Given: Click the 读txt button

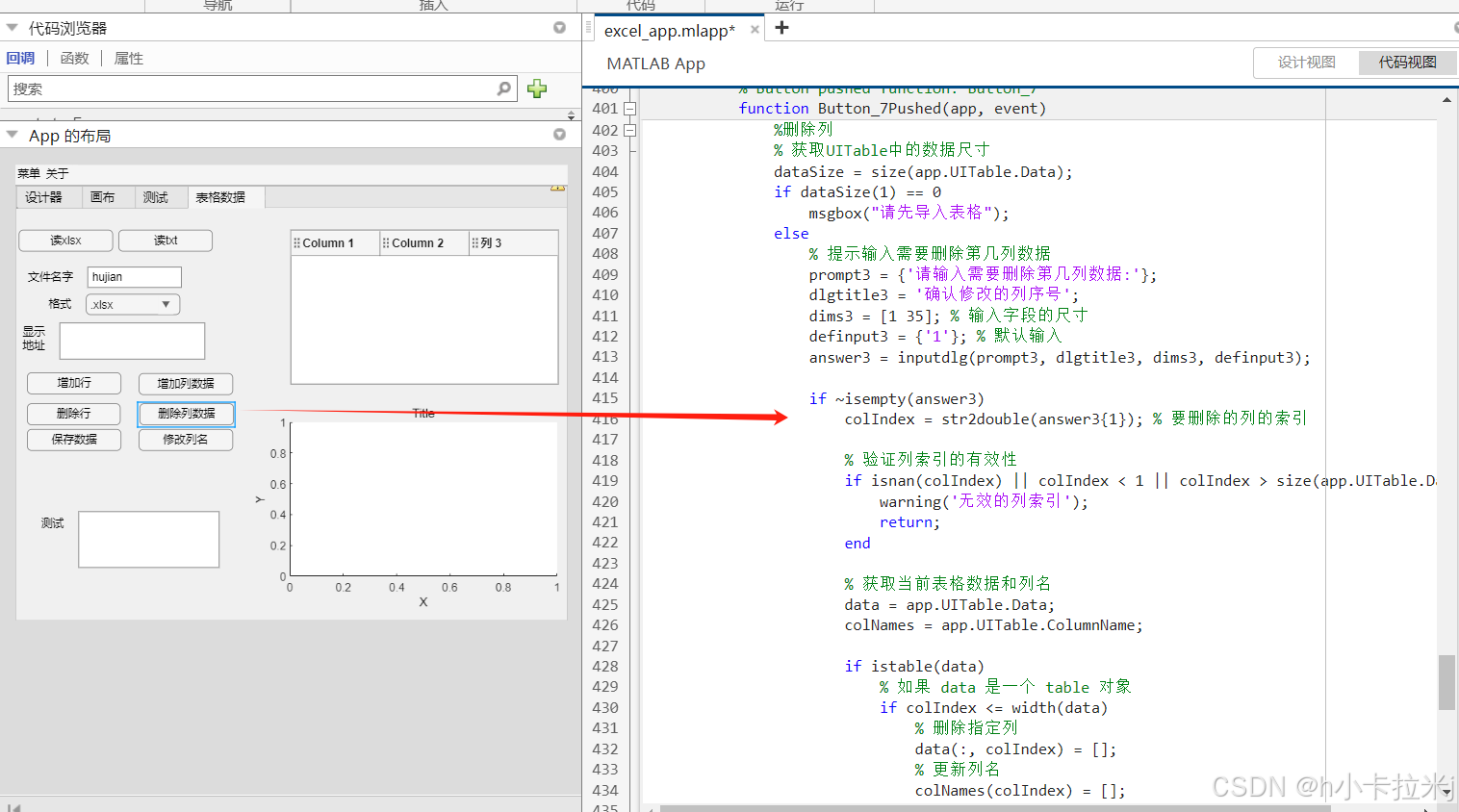Looking at the screenshot, I should [166, 241].
